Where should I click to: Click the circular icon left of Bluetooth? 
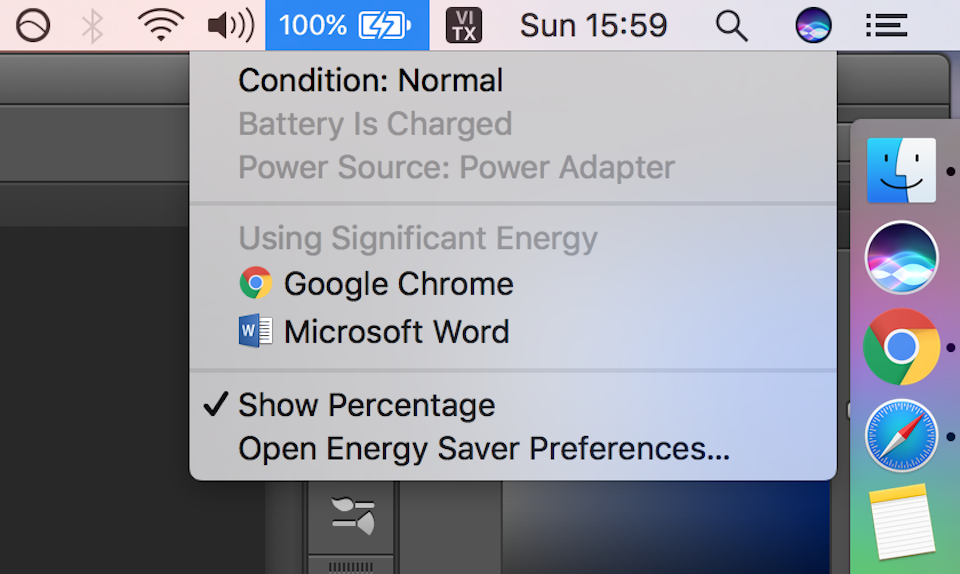(33, 25)
